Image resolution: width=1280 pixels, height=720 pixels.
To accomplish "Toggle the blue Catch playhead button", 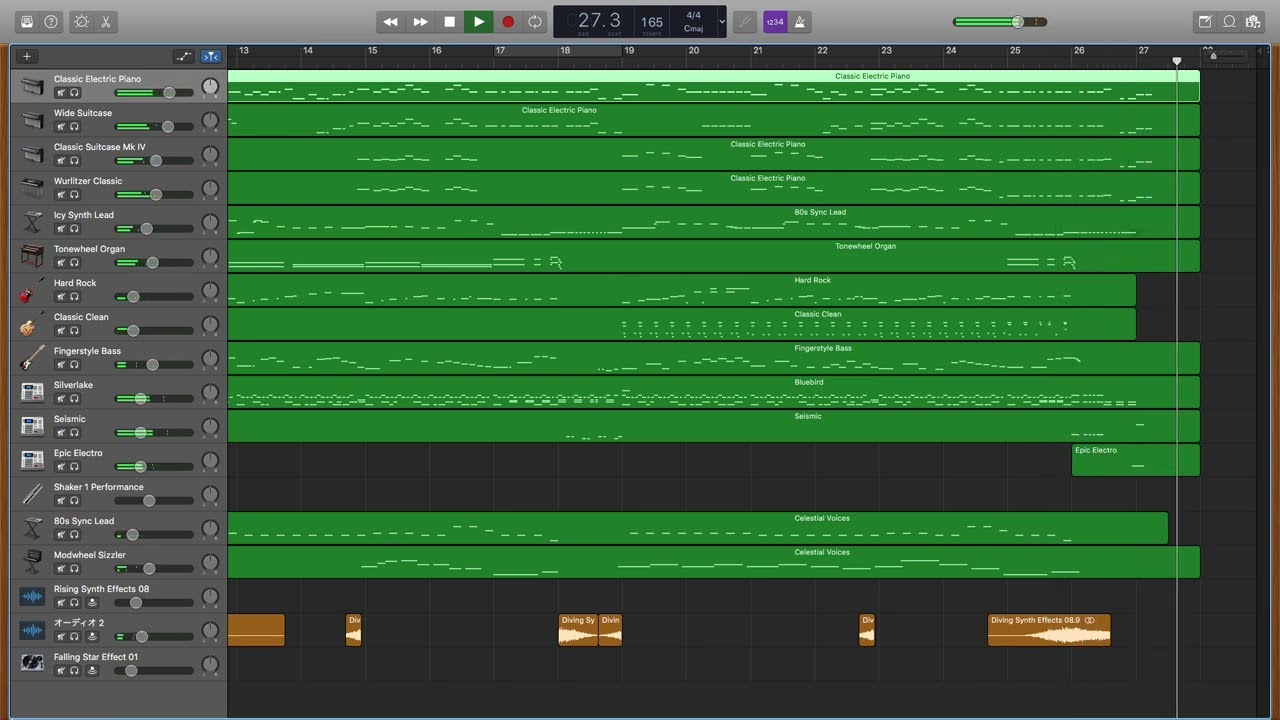I will [x=211, y=57].
